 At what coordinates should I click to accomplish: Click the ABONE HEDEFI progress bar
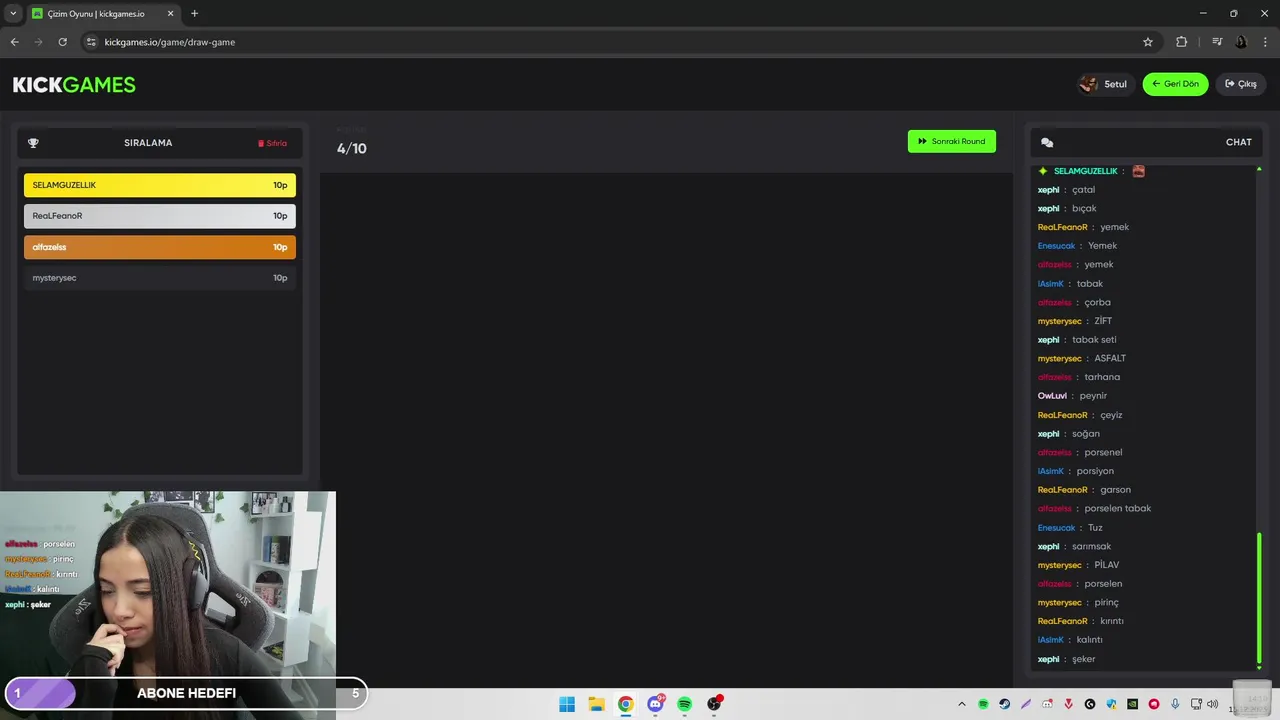[x=187, y=693]
